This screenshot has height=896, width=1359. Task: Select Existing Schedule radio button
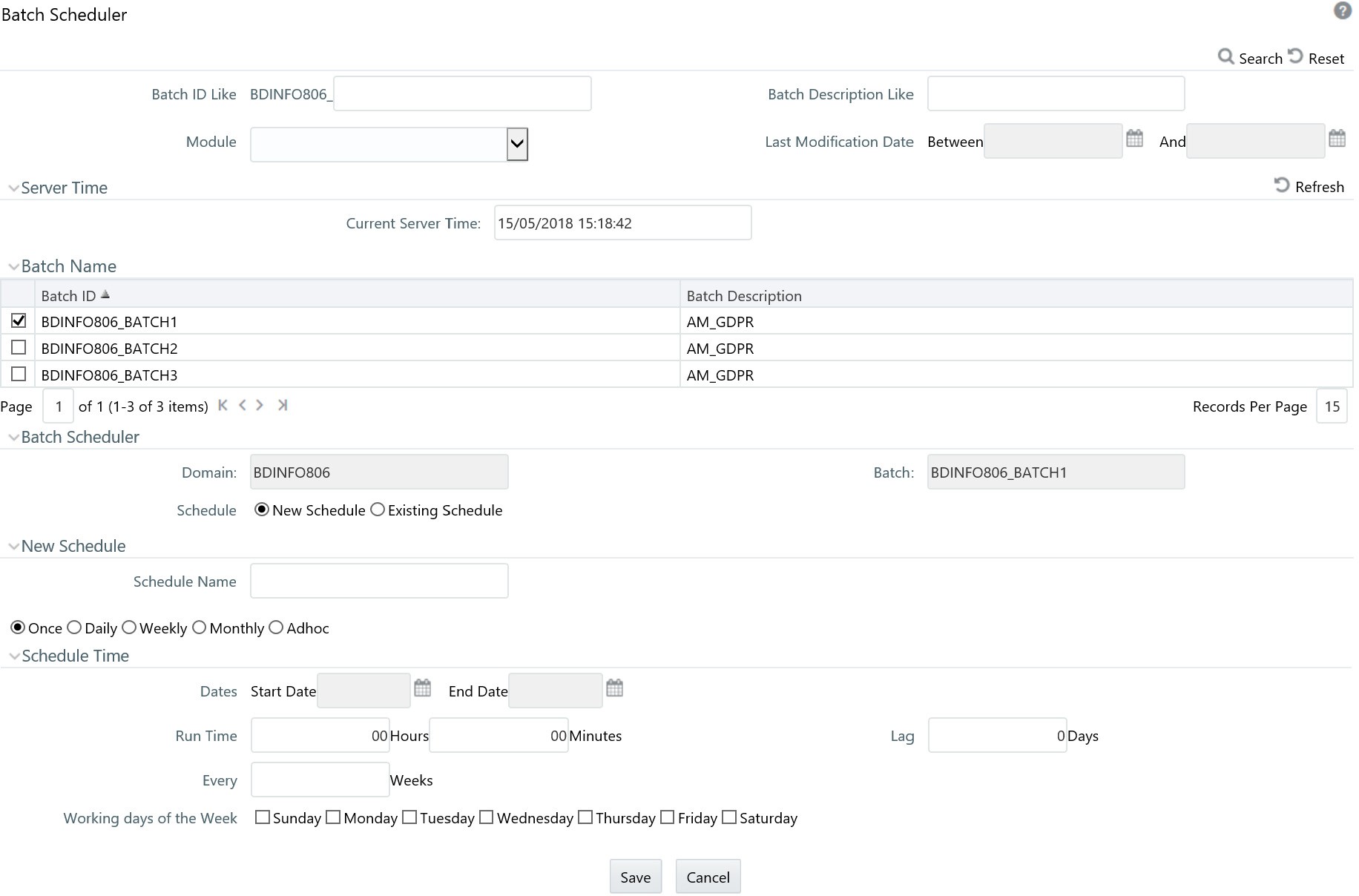click(x=378, y=510)
